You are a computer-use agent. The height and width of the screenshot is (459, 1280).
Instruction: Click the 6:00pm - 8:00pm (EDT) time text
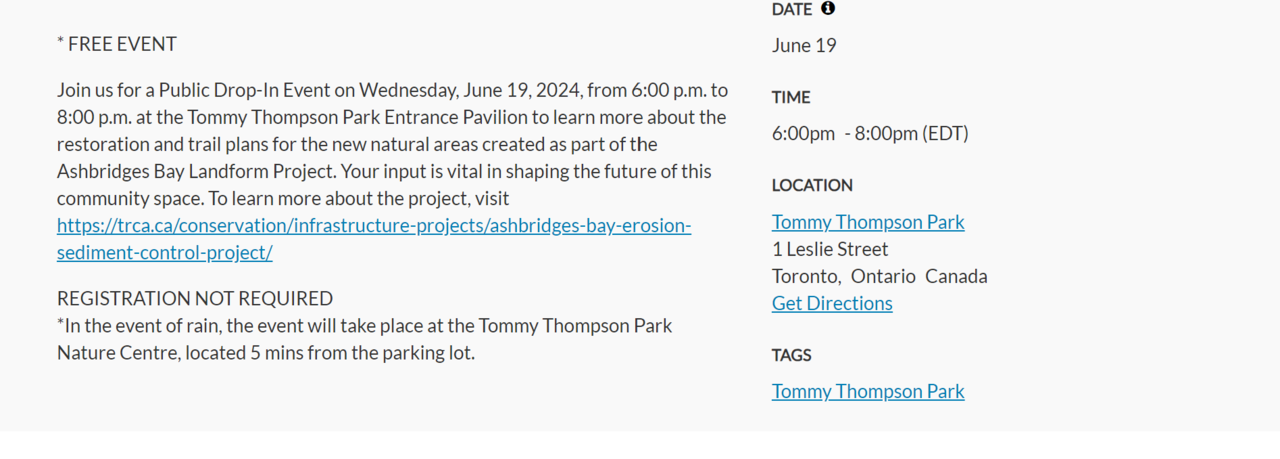(869, 133)
